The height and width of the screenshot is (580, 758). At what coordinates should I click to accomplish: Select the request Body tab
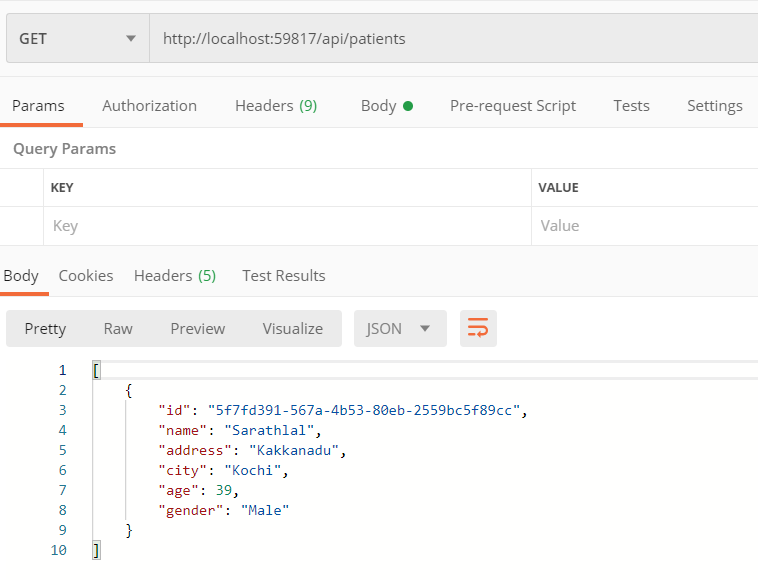pyautogui.click(x=386, y=106)
